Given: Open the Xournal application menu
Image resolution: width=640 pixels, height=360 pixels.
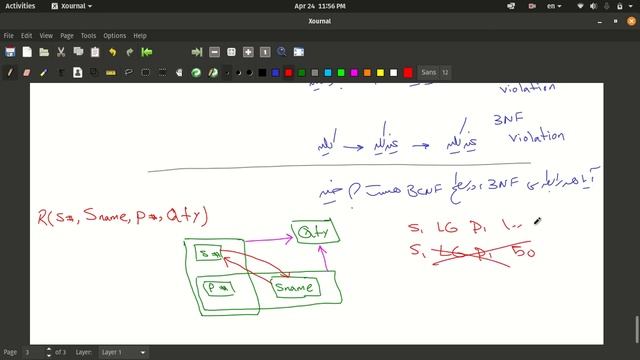Looking at the screenshot, I should pyautogui.click(x=72, y=6).
